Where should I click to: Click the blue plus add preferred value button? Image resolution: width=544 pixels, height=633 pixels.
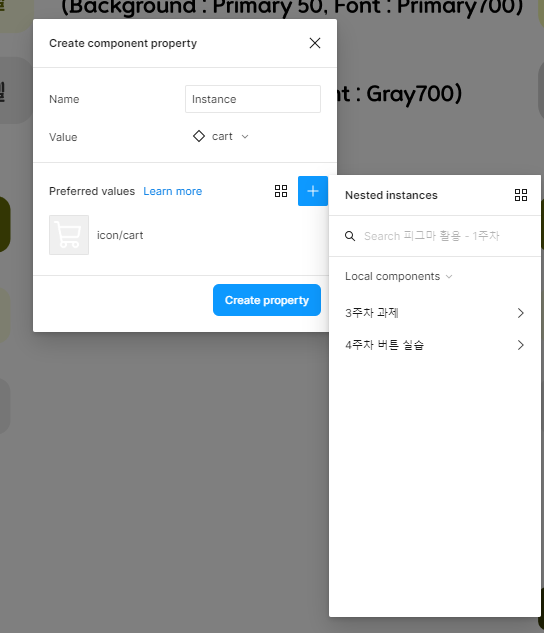tap(313, 191)
